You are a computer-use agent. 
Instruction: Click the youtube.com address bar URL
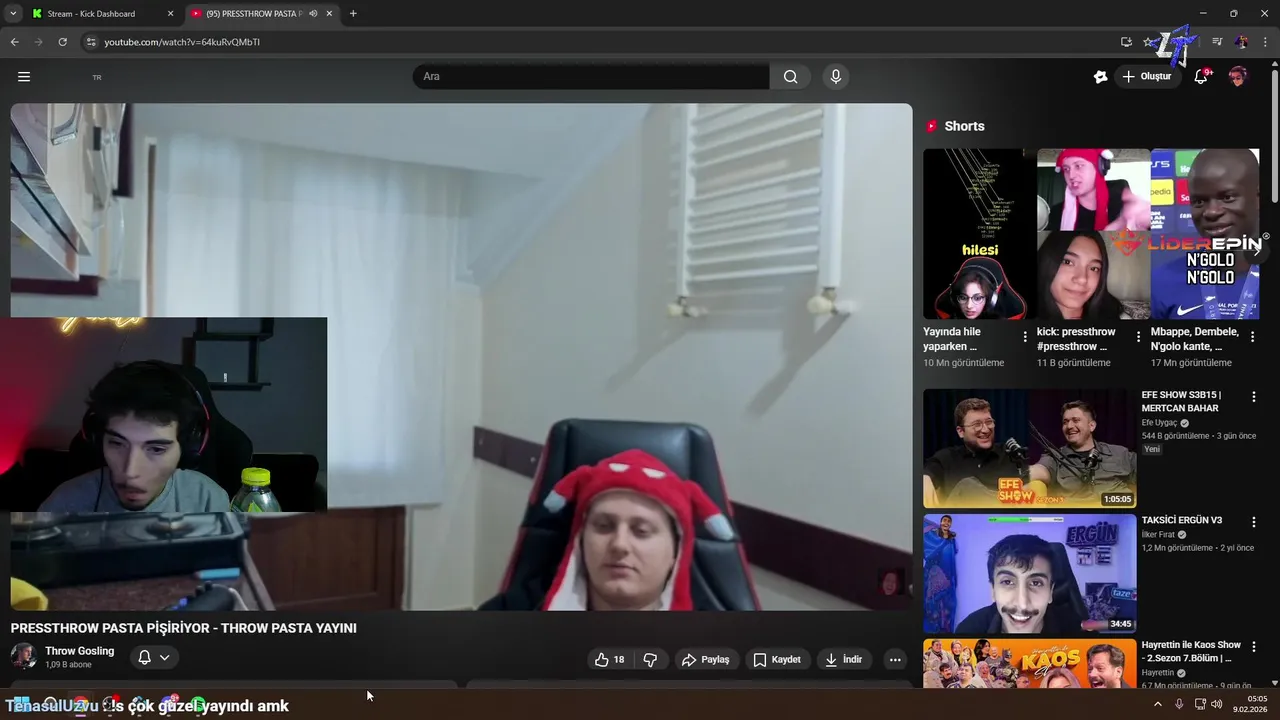click(182, 42)
